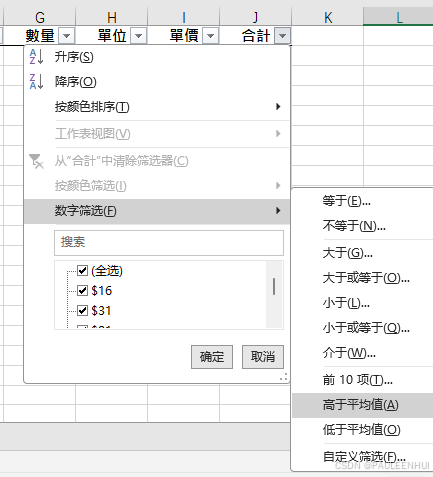Select 大于或等于(O)... filter option
Image resolution: width=433 pixels, height=477 pixels.
[362, 278]
